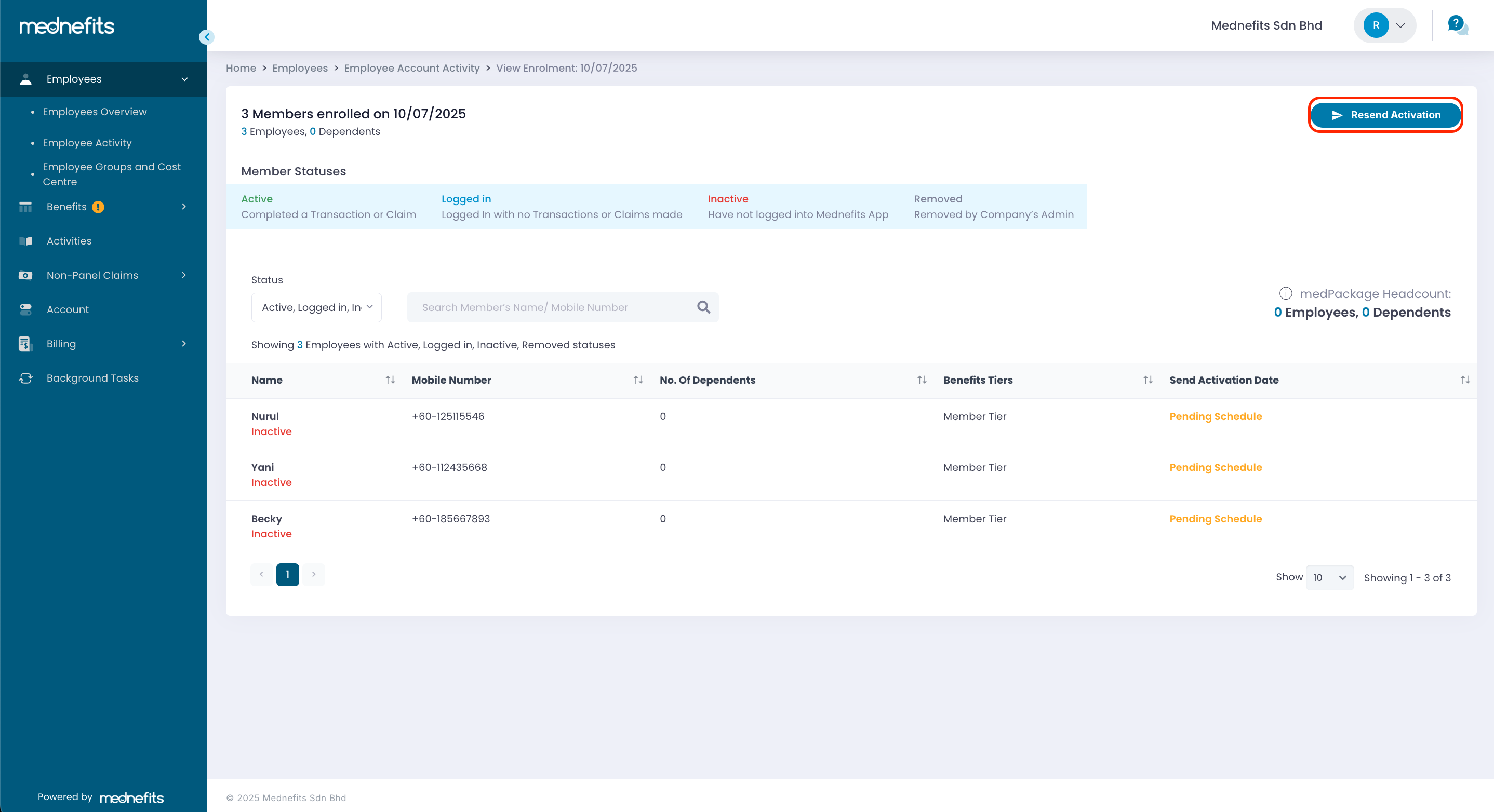Sort by Name column arrows

point(390,380)
